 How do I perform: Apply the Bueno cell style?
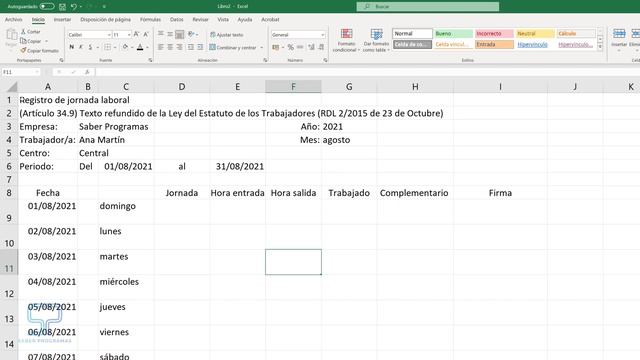pyautogui.click(x=453, y=33)
